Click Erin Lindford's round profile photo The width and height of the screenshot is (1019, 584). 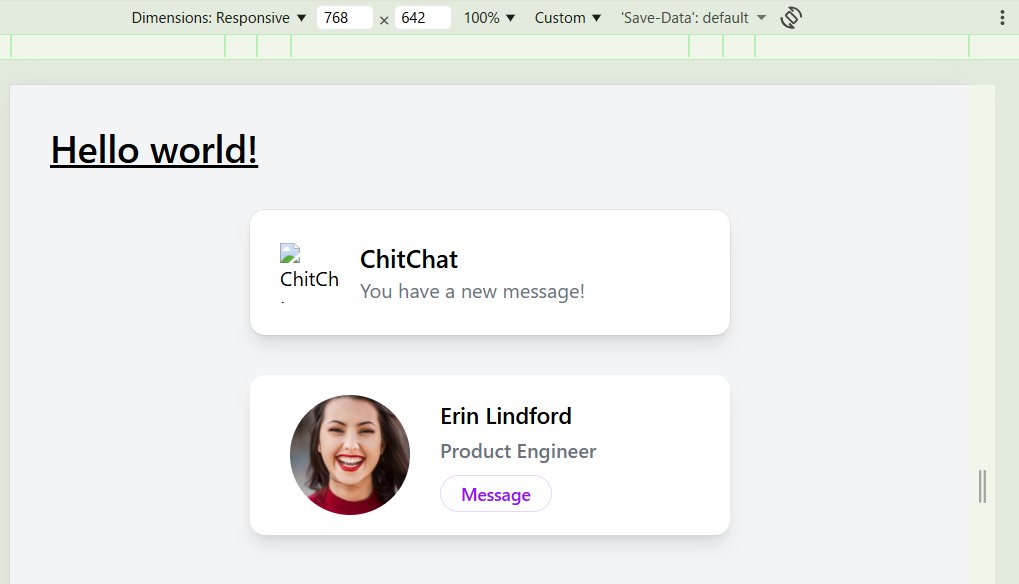[x=350, y=455]
